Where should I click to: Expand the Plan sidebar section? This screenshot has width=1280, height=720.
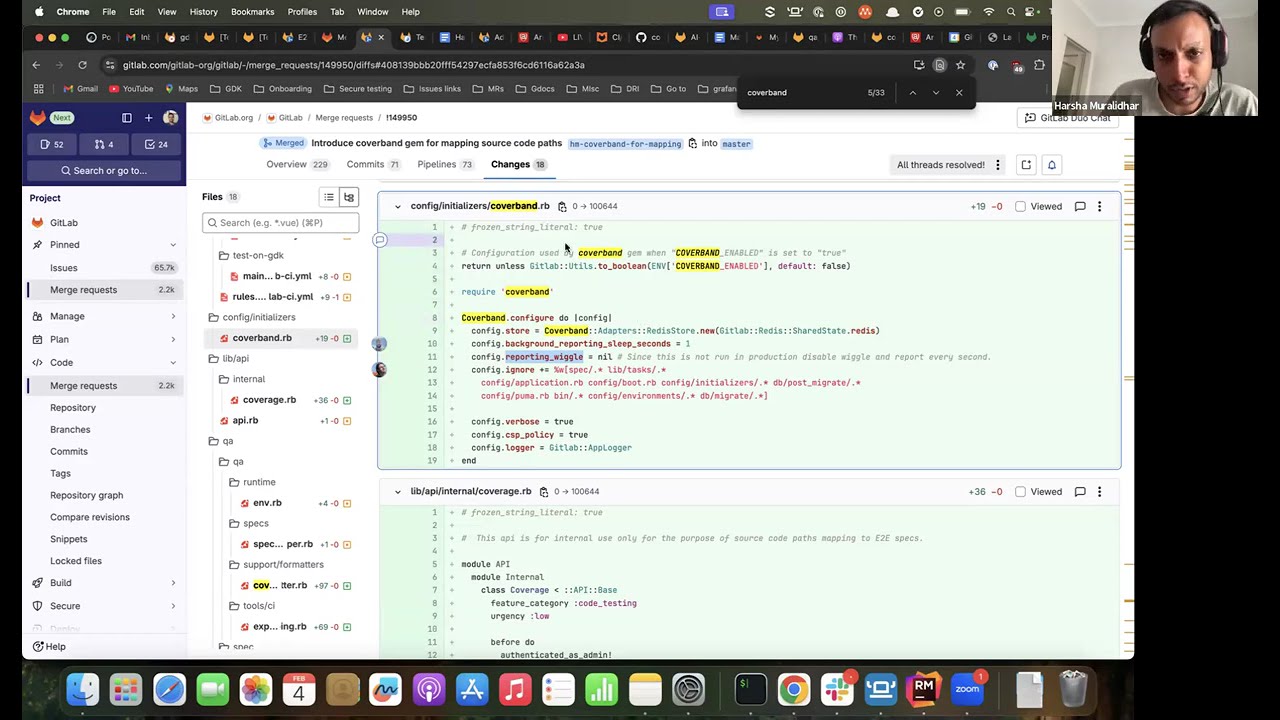coord(104,339)
